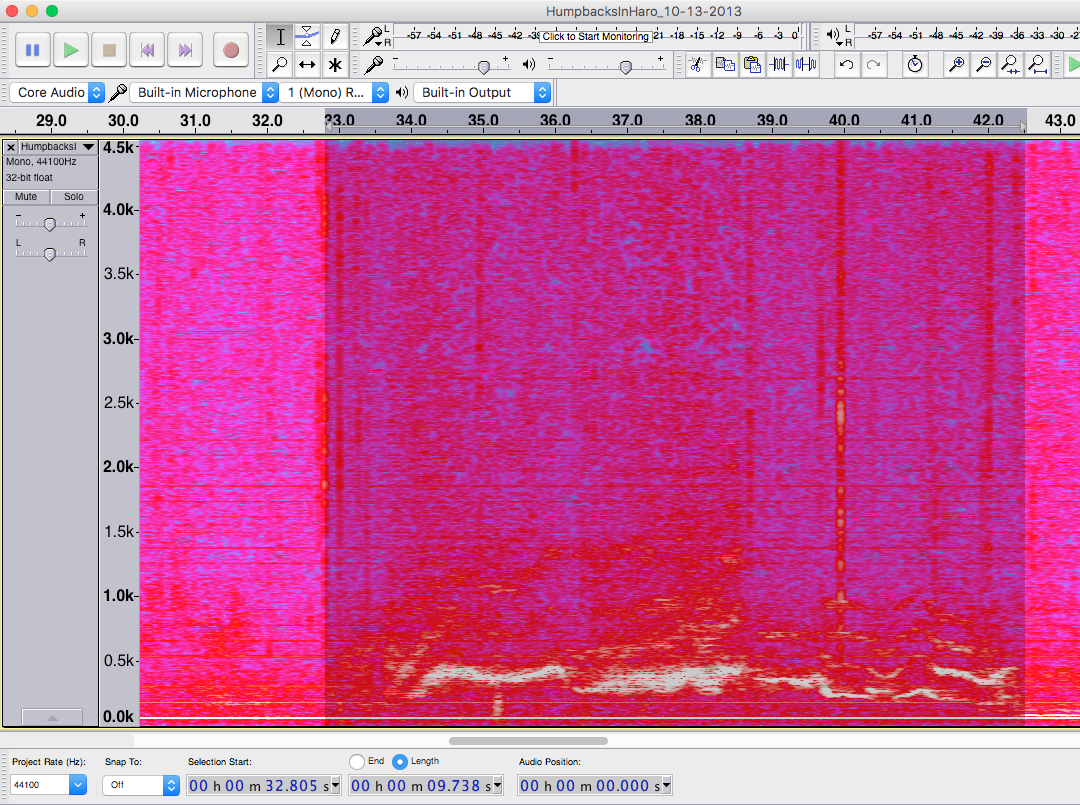Toggle Solo on the Humpbacks track
This screenshot has height=805, width=1080.
click(x=74, y=197)
